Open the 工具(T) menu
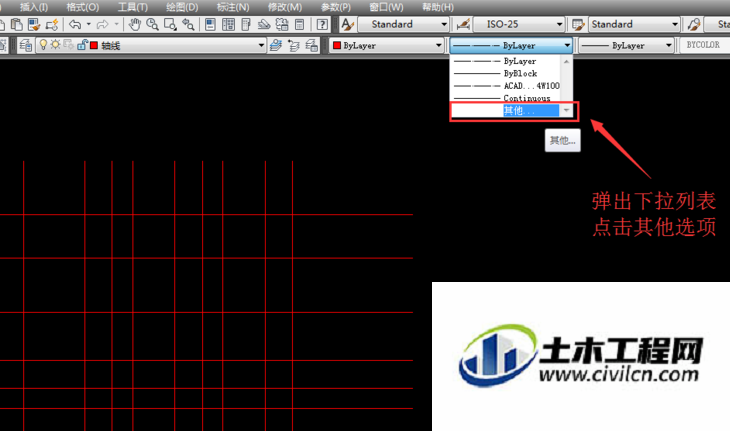The height and width of the screenshot is (431, 730). [x=133, y=7]
